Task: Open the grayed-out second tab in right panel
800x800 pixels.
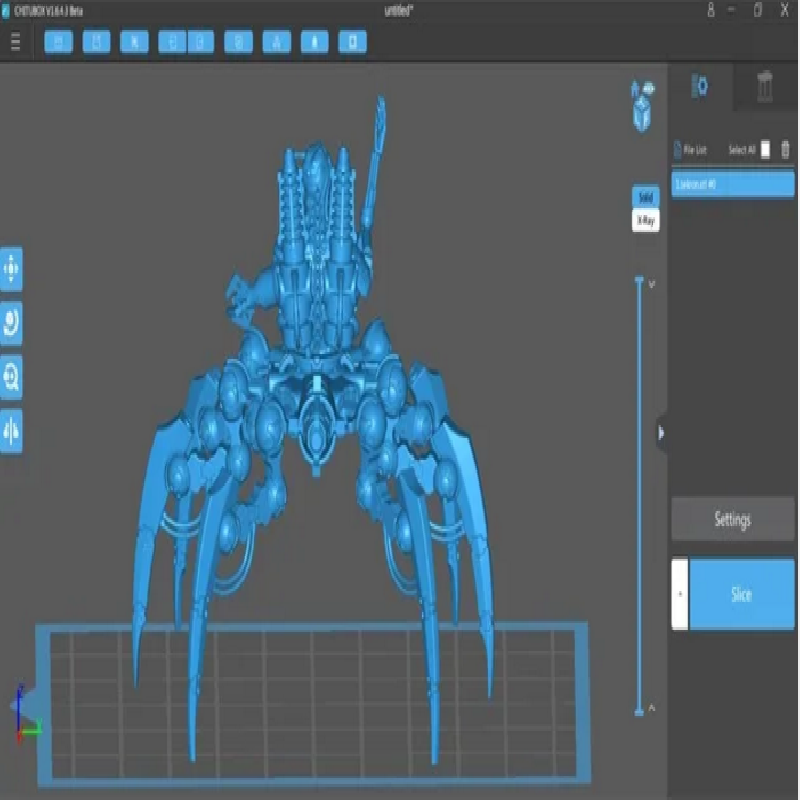Action: [765, 87]
